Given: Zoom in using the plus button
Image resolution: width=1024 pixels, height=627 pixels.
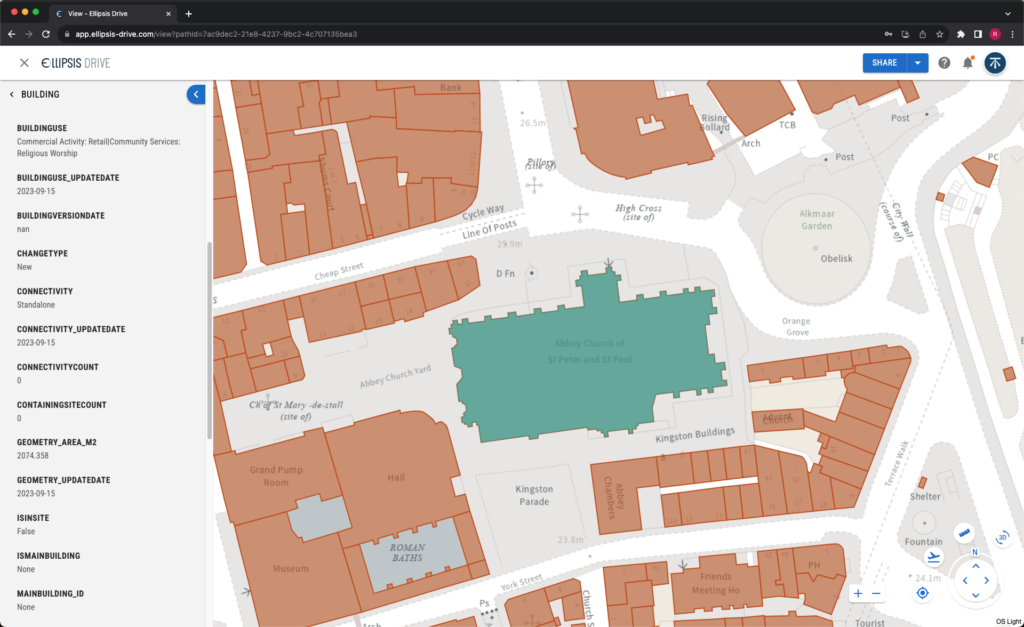Looking at the screenshot, I should [858, 593].
